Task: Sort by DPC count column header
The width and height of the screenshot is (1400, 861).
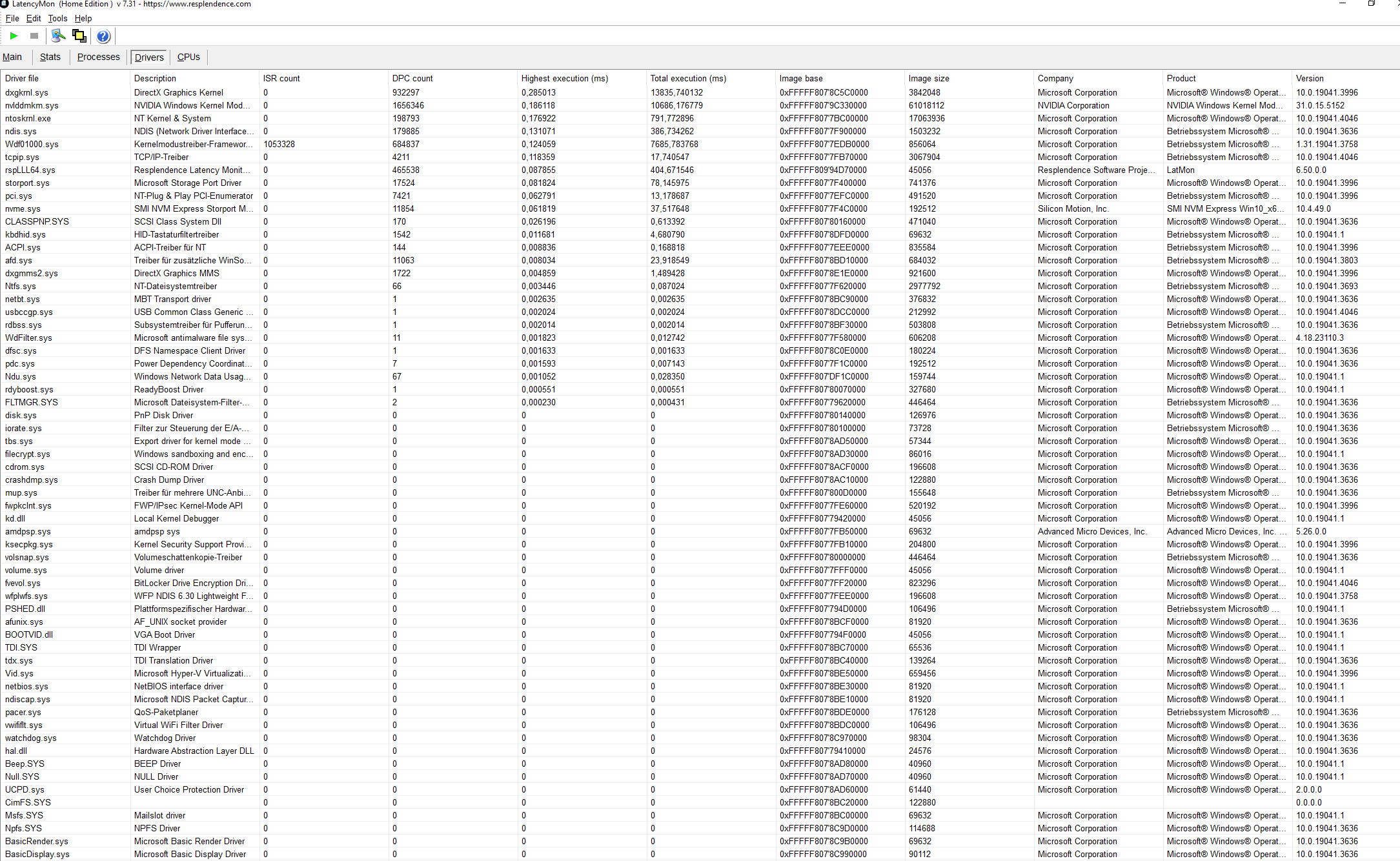Action: point(413,78)
